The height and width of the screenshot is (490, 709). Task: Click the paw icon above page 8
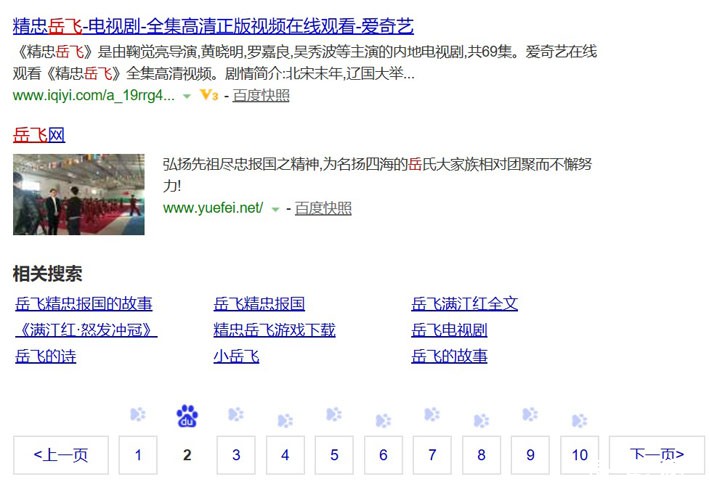[x=481, y=421]
